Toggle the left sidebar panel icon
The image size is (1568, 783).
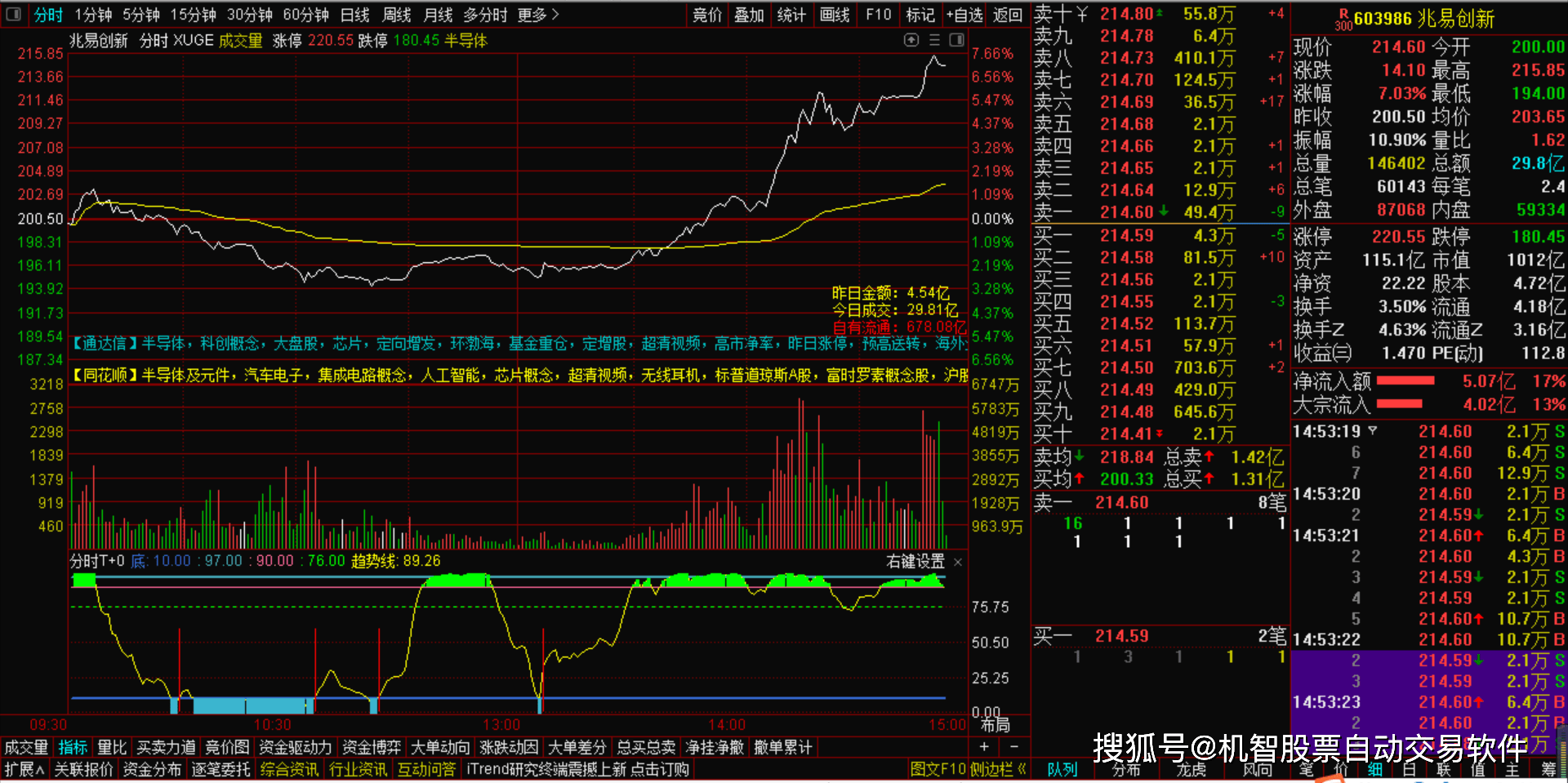pyautogui.click(x=13, y=15)
